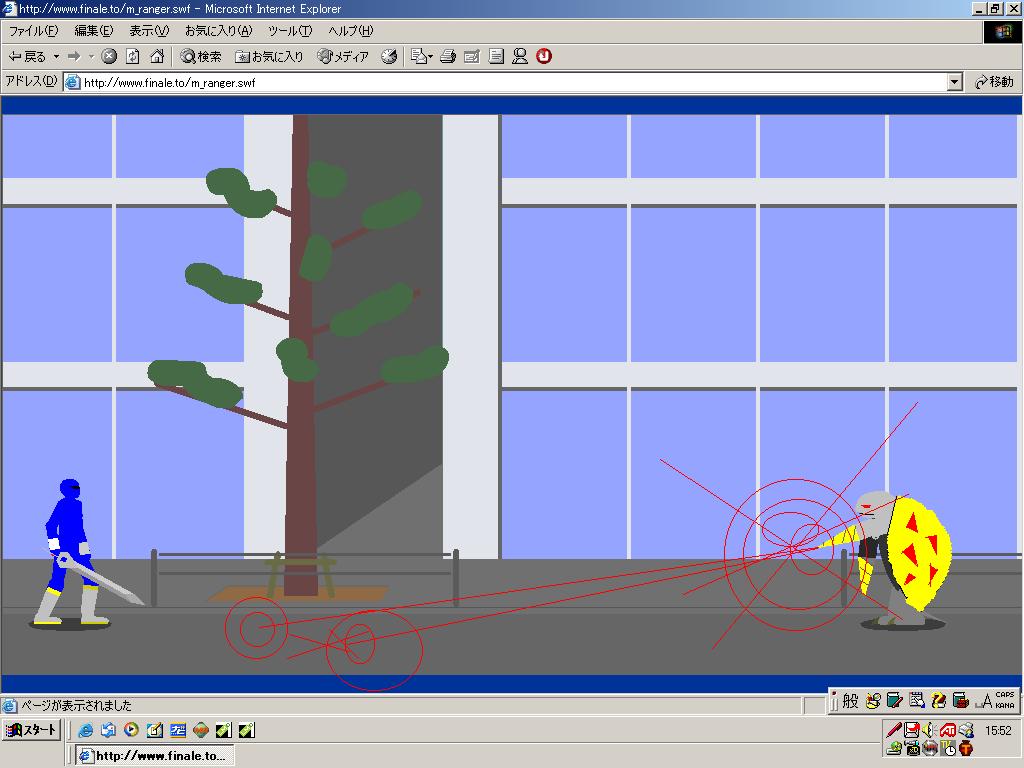Open the Forward button history dropdown arrow
Viewport: 1024px width, 768px height.
pos(91,57)
